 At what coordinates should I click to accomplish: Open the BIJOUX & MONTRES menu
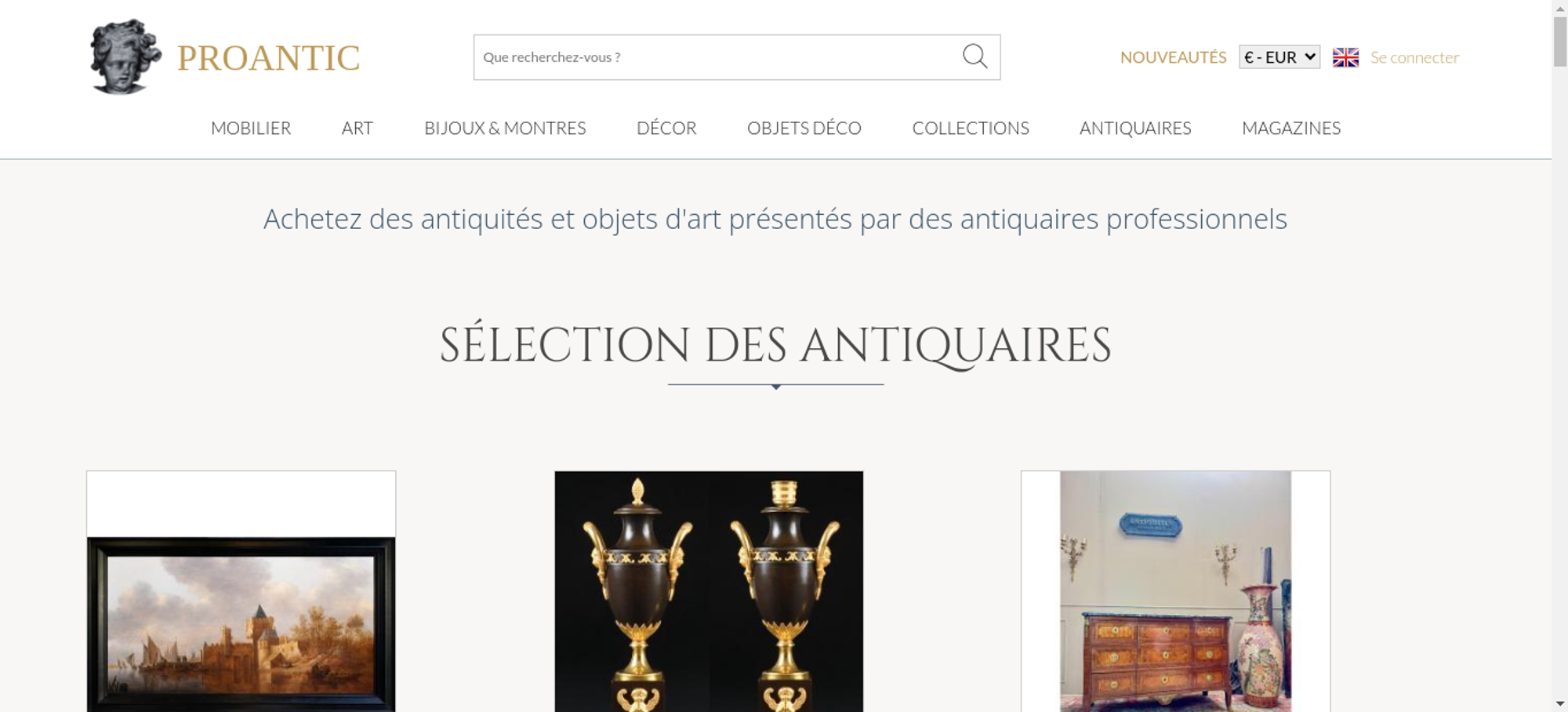click(x=505, y=128)
